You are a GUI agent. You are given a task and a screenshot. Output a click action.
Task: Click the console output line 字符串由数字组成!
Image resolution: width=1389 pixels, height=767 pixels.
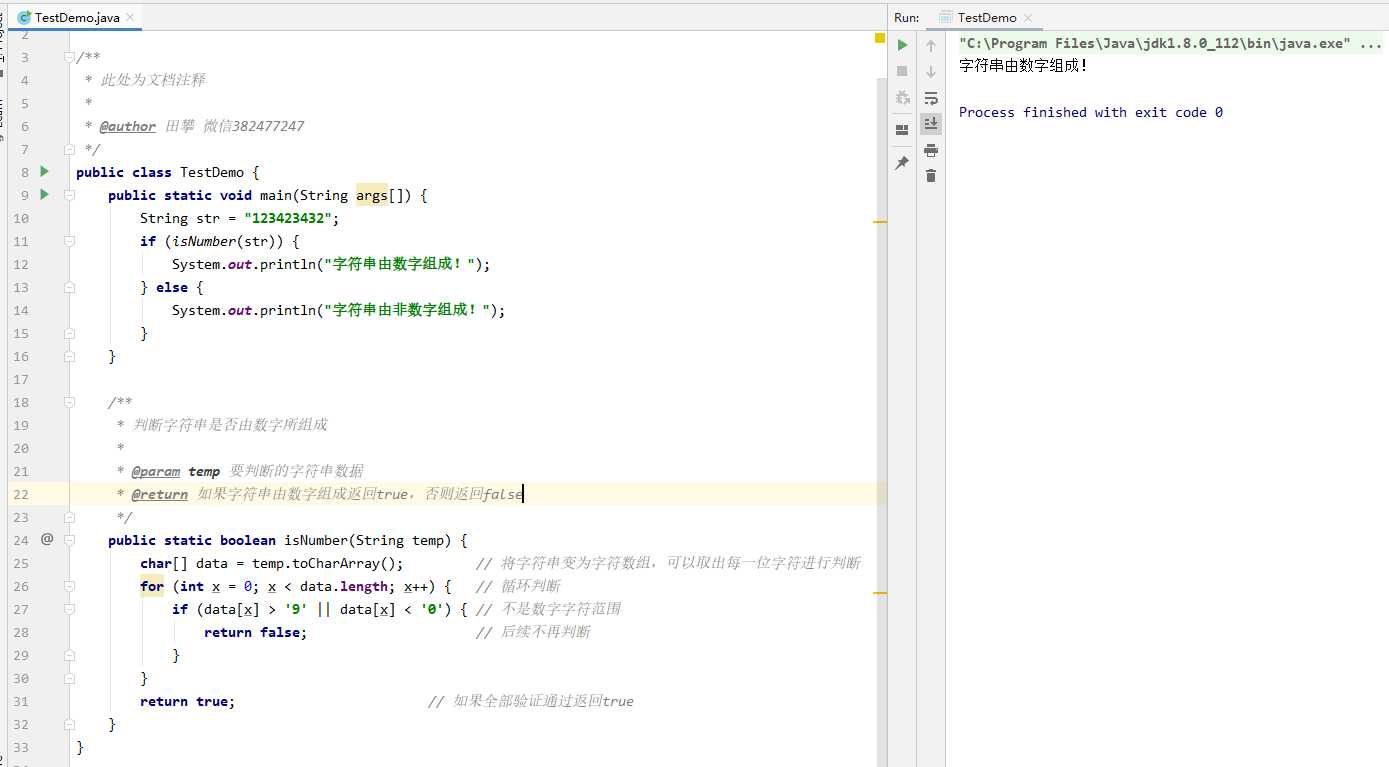click(1023, 66)
